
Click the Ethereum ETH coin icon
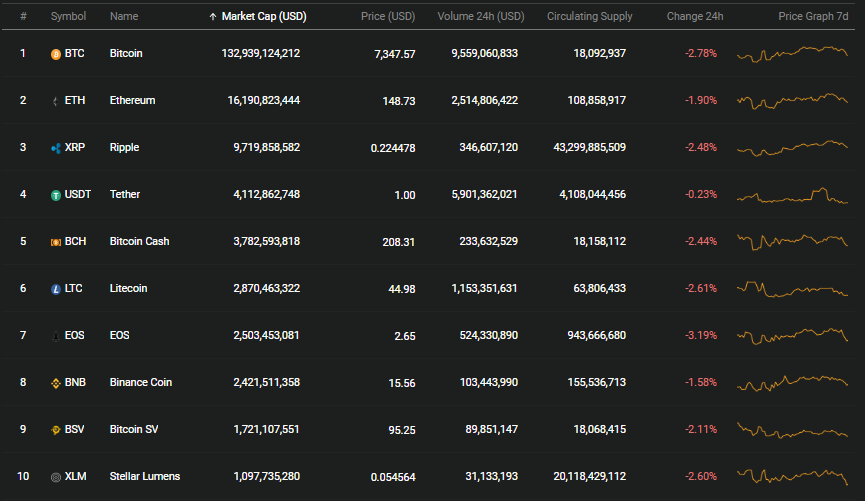coord(56,101)
